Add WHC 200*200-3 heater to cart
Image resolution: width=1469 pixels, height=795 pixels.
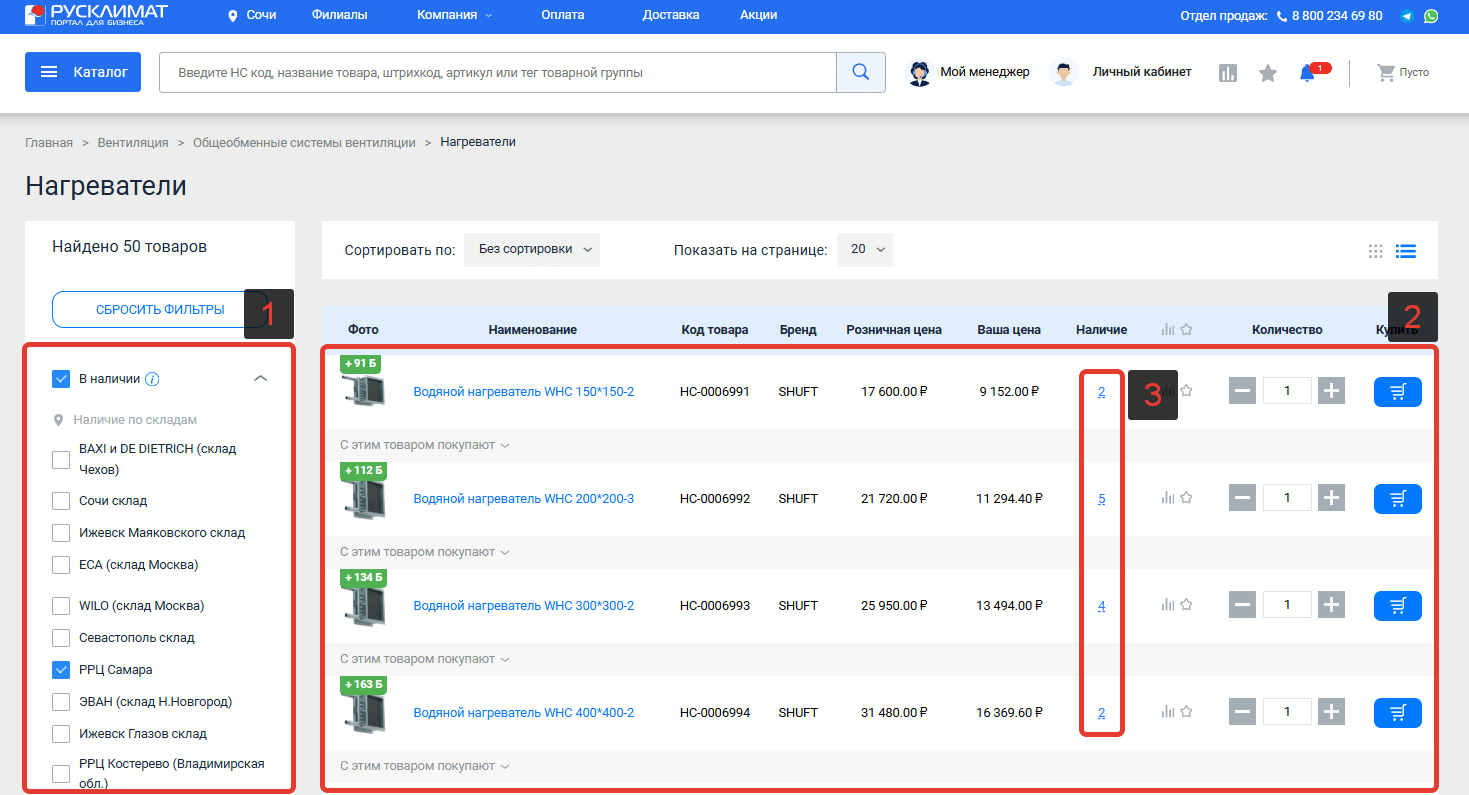[x=1397, y=498]
